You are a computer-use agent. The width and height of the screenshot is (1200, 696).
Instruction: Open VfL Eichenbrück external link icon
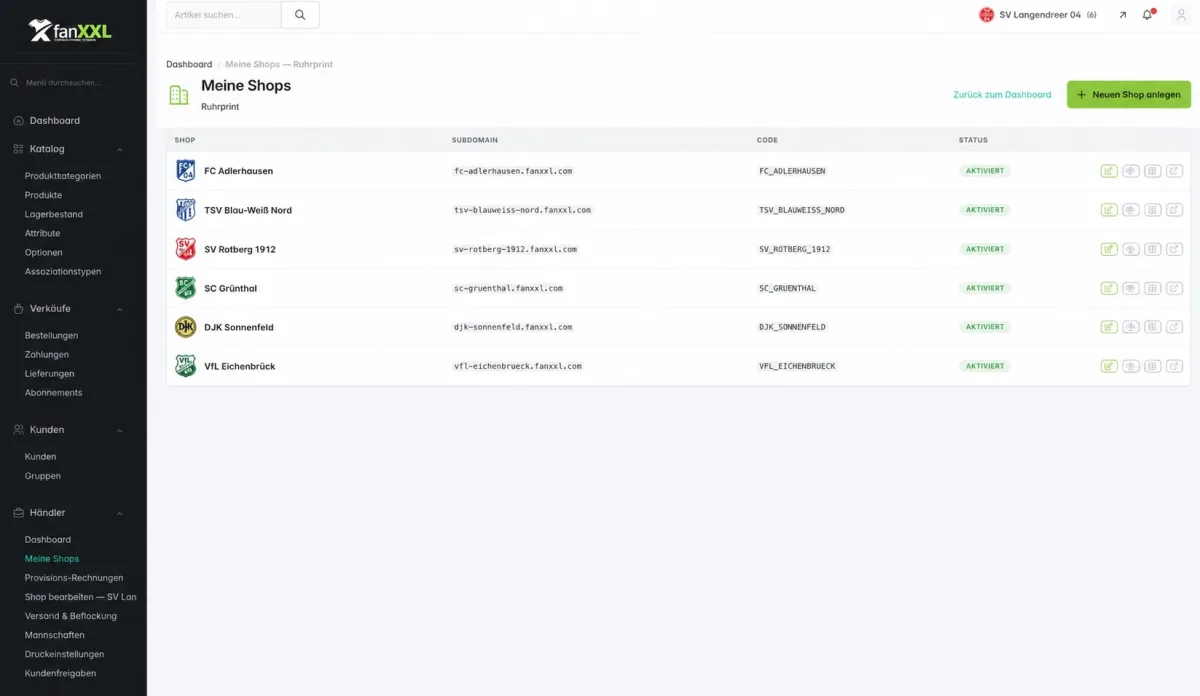click(1174, 366)
